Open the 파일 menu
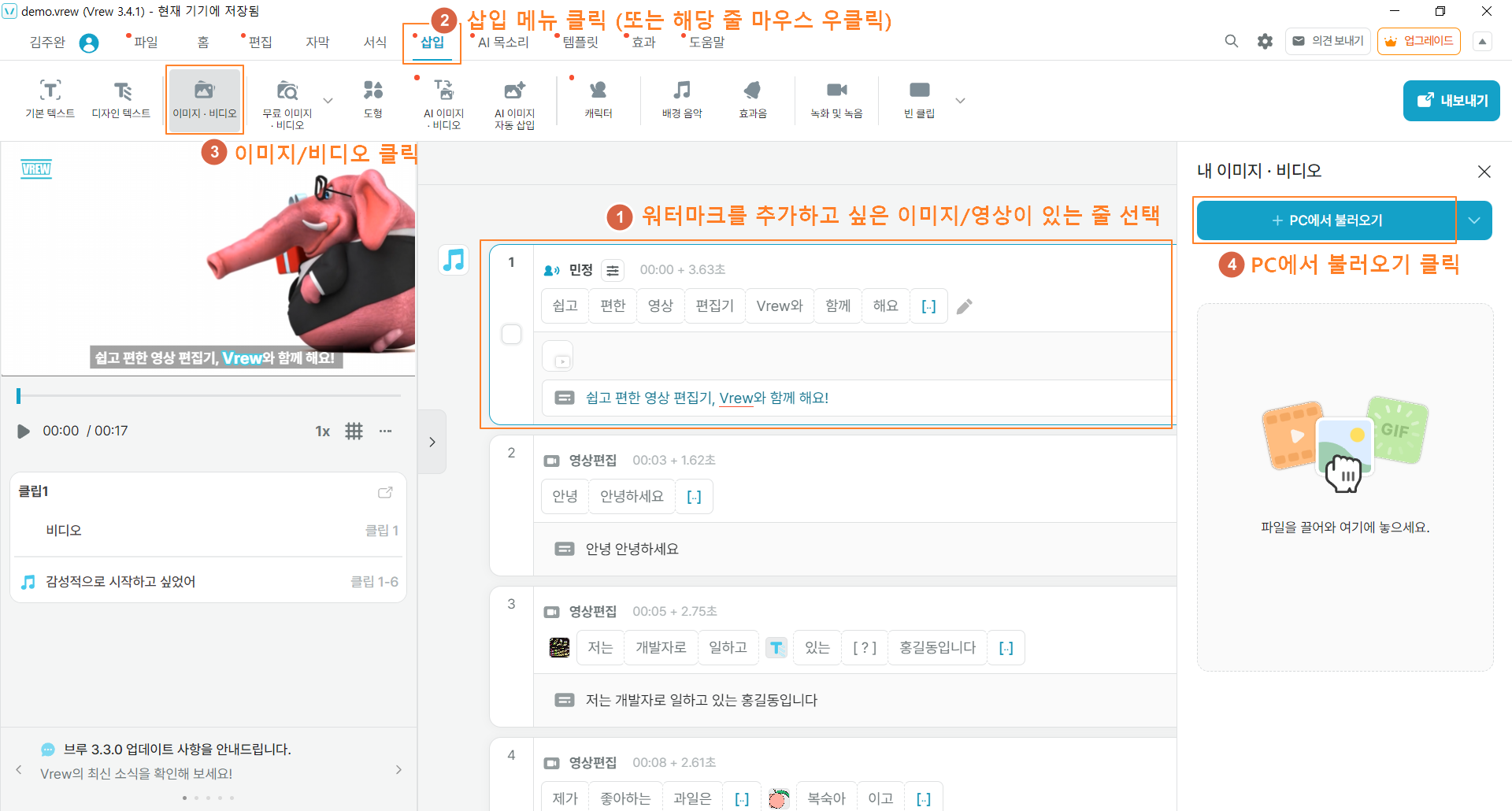Viewport: 1512px width, 811px height. tap(146, 42)
